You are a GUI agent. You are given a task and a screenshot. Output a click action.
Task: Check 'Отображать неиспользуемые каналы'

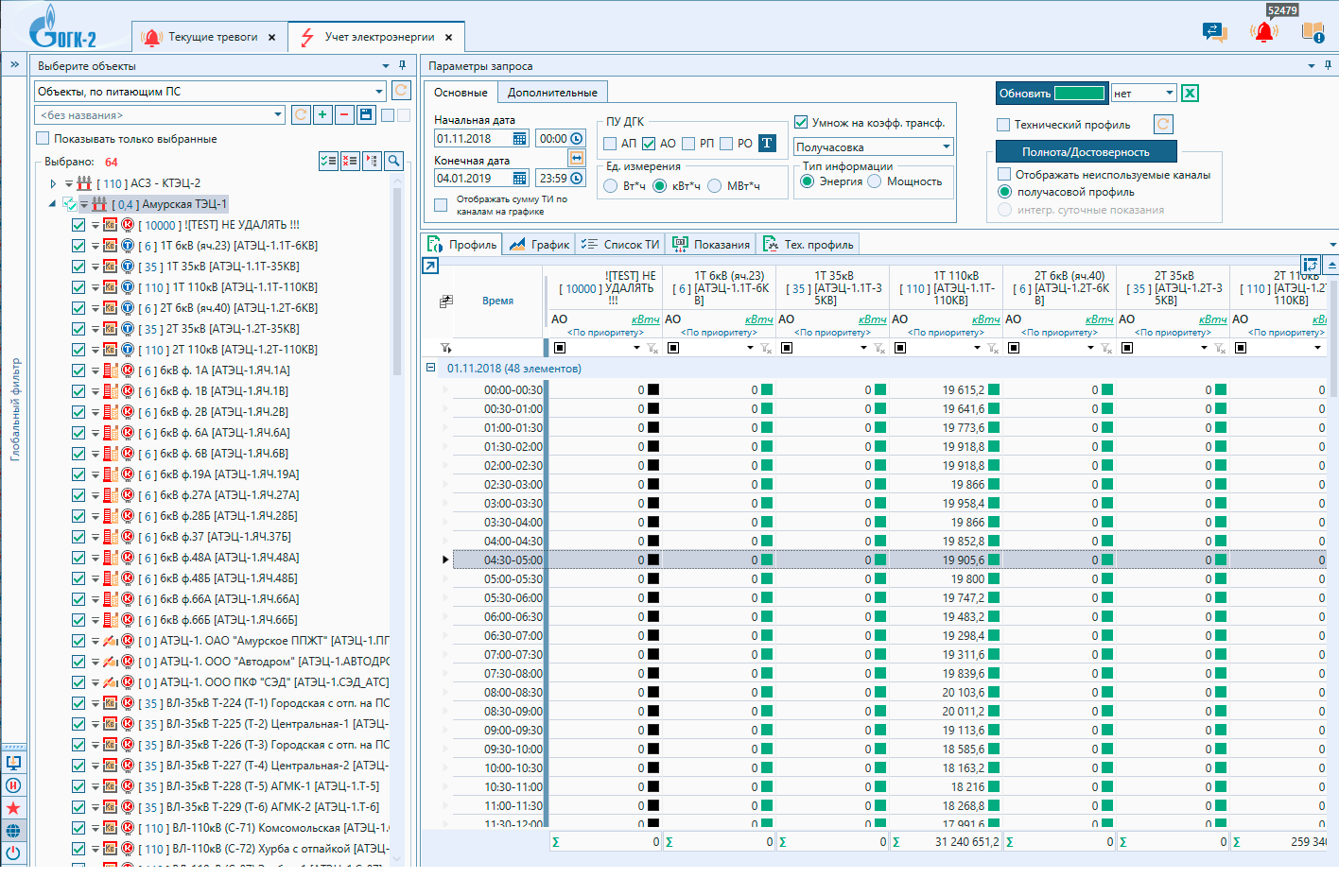click(1004, 174)
